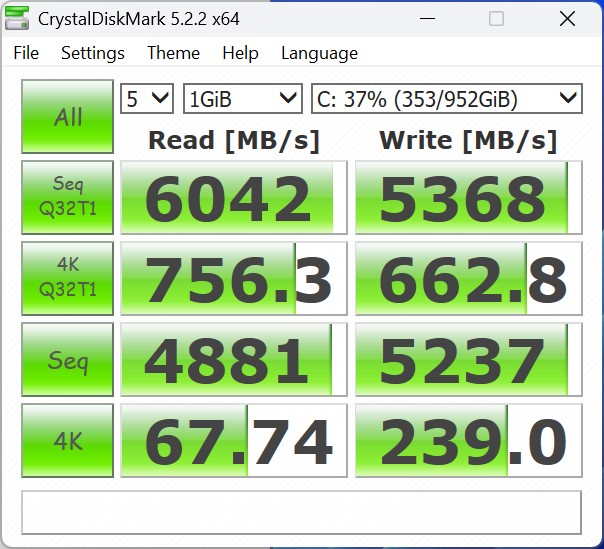Expand the test count dropdown showing 5
This screenshot has height=549, width=604.
[x=147, y=99]
